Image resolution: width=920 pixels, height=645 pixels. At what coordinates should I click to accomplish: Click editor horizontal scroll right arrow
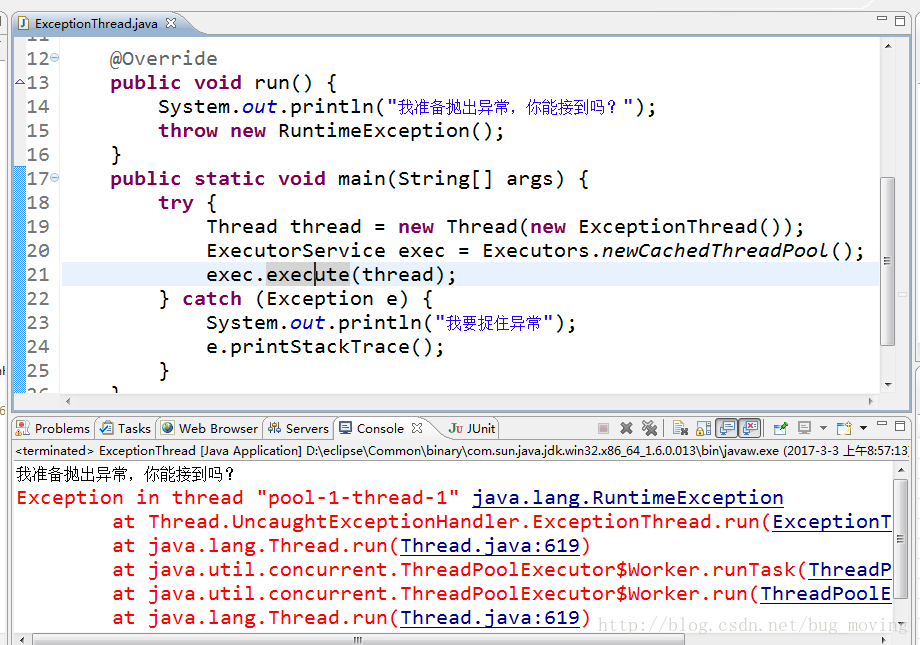coord(870,401)
